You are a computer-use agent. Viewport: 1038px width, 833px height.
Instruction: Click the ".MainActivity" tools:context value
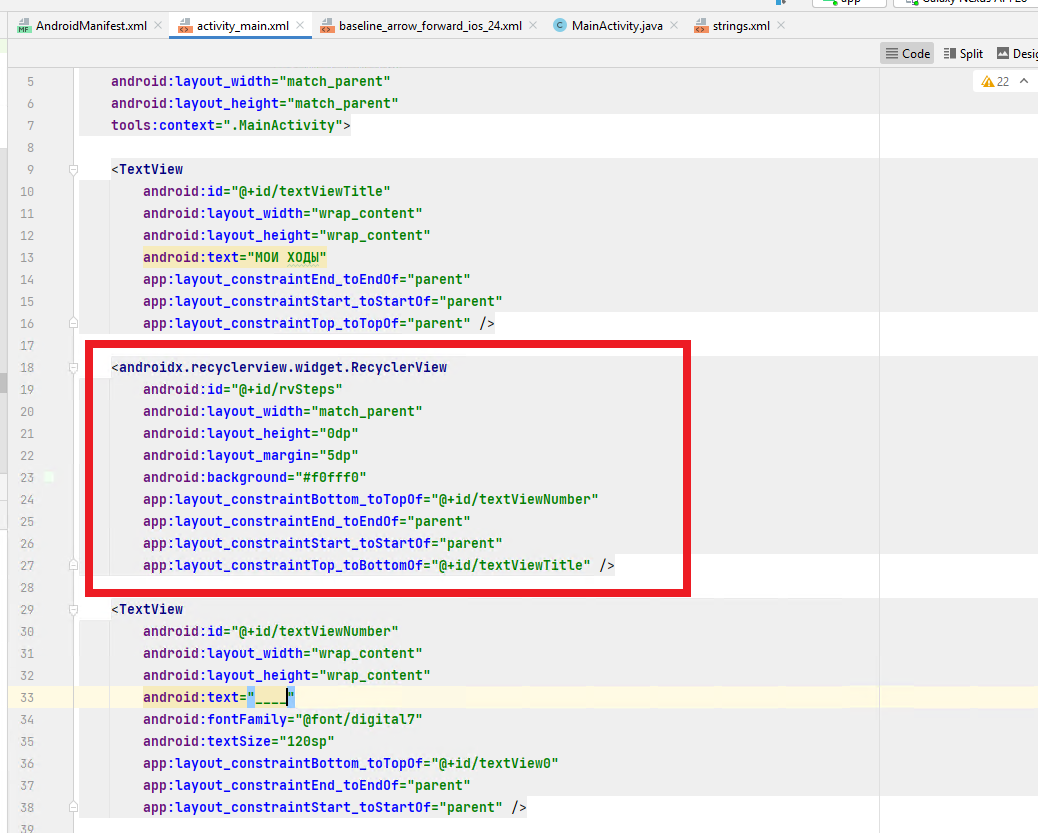click(x=287, y=125)
